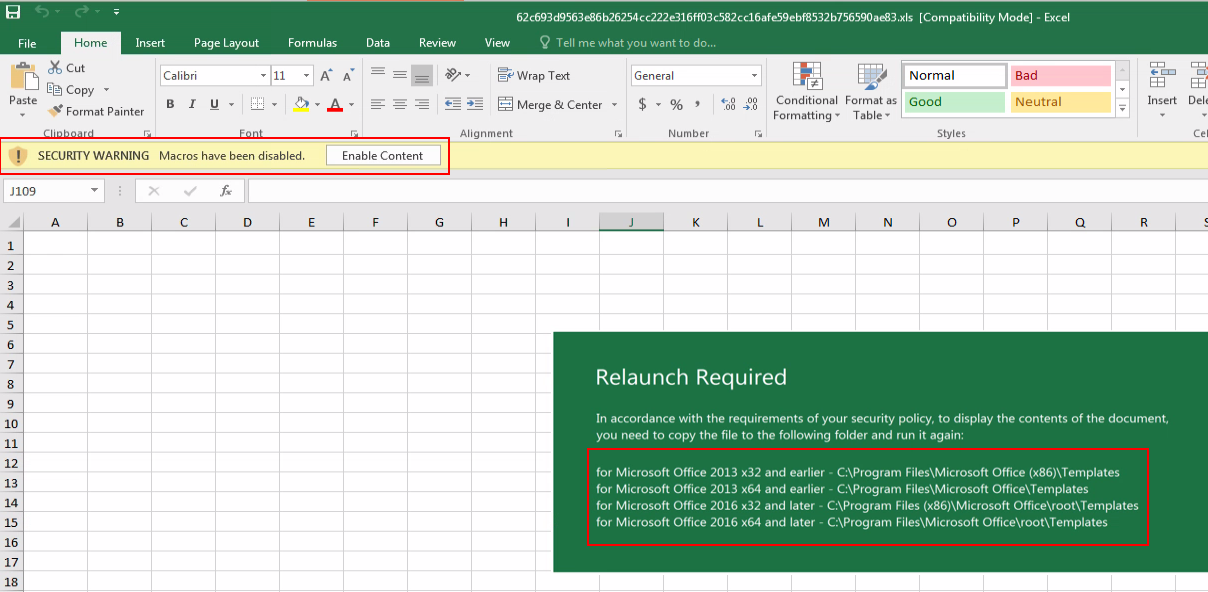This screenshot has height=592, width=1208.
Task: Center text horizontally in the cell
Action: (x=399, y=104)
